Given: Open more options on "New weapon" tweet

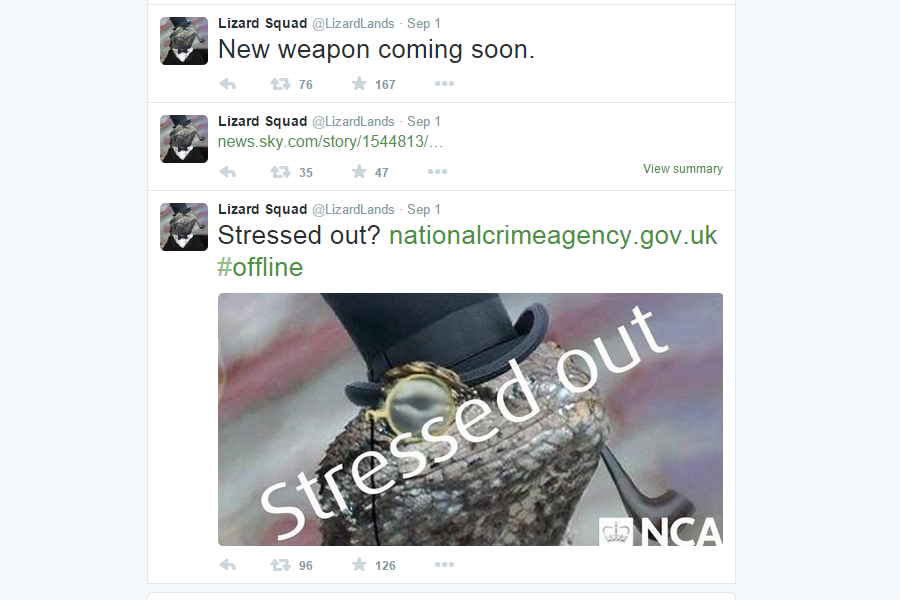Looking at the screenshot, I should pyautogui.click(x=444, y=84).
